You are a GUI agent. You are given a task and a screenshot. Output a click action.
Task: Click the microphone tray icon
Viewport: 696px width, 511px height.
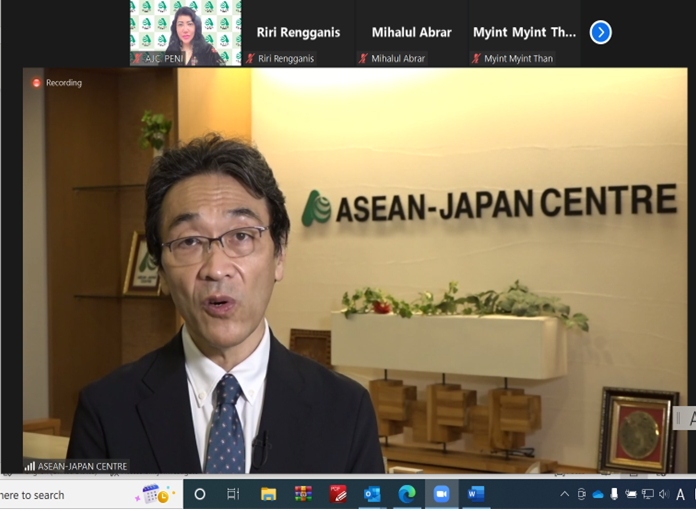coord(614,494)
